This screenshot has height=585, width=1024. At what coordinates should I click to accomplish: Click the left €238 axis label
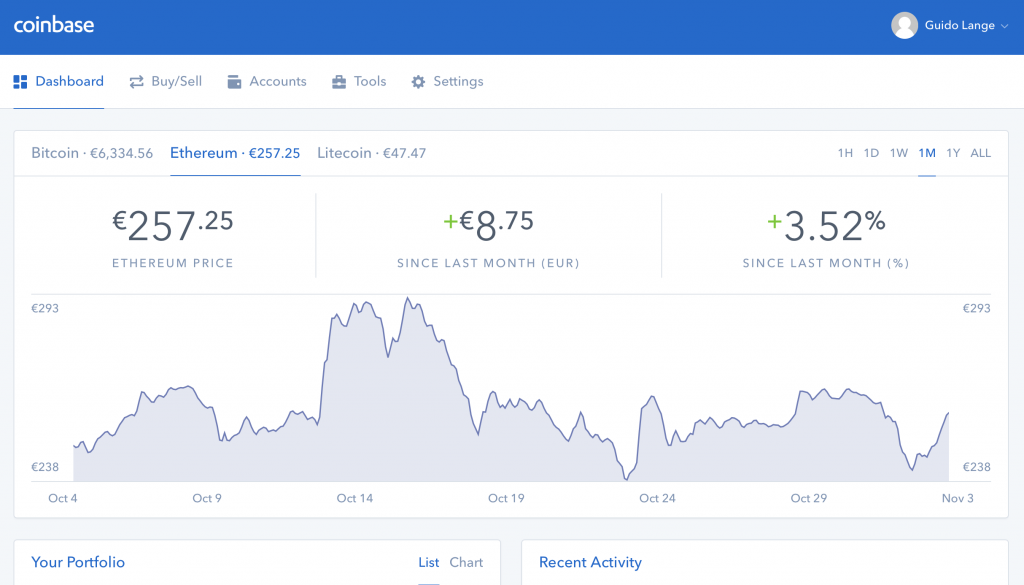pos(45,467)
